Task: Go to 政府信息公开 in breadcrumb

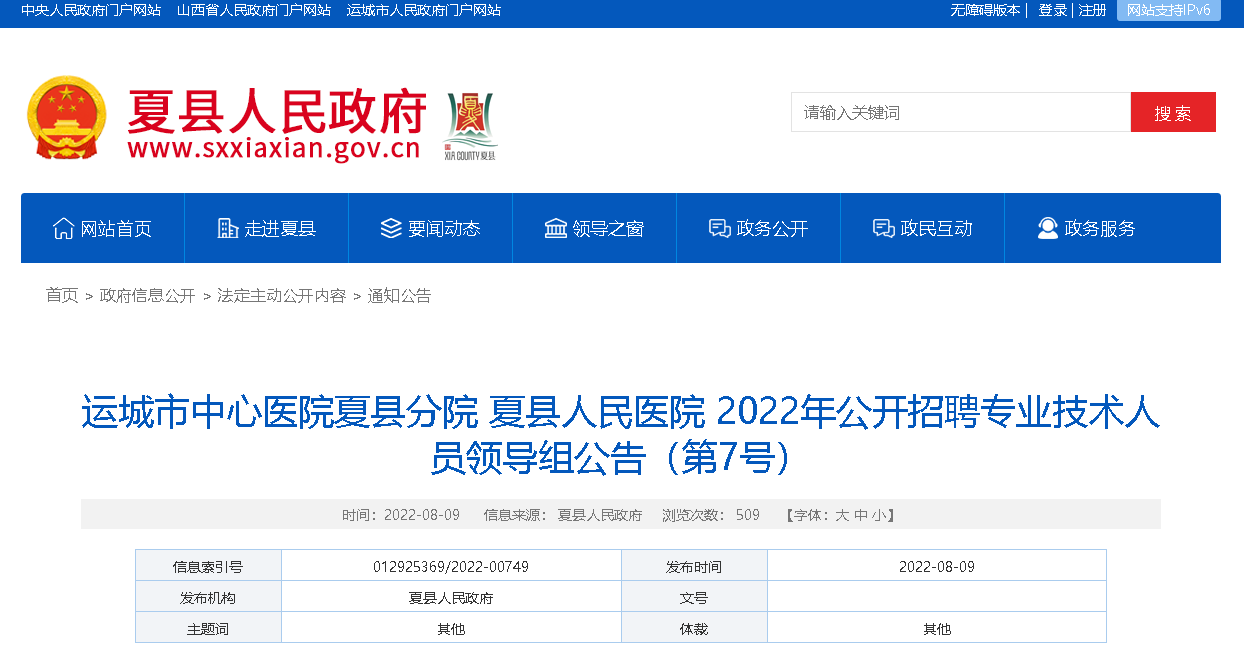Action: tap(148, 295)
